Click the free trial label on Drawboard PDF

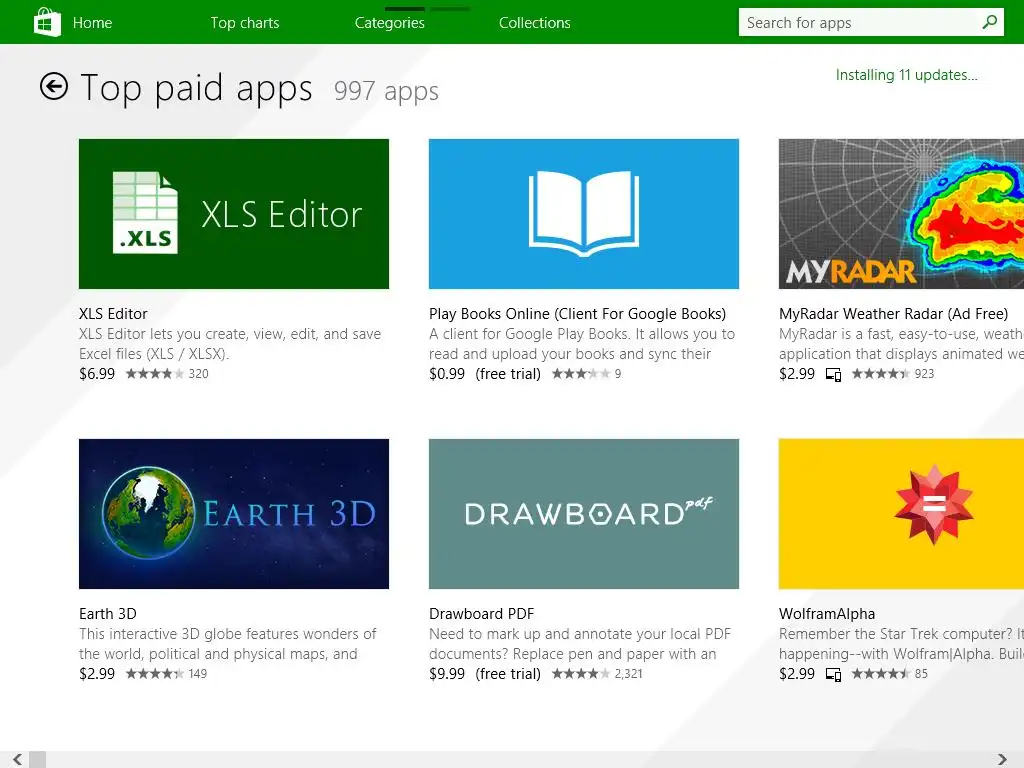pyautogui.click(x=508, y=673)
